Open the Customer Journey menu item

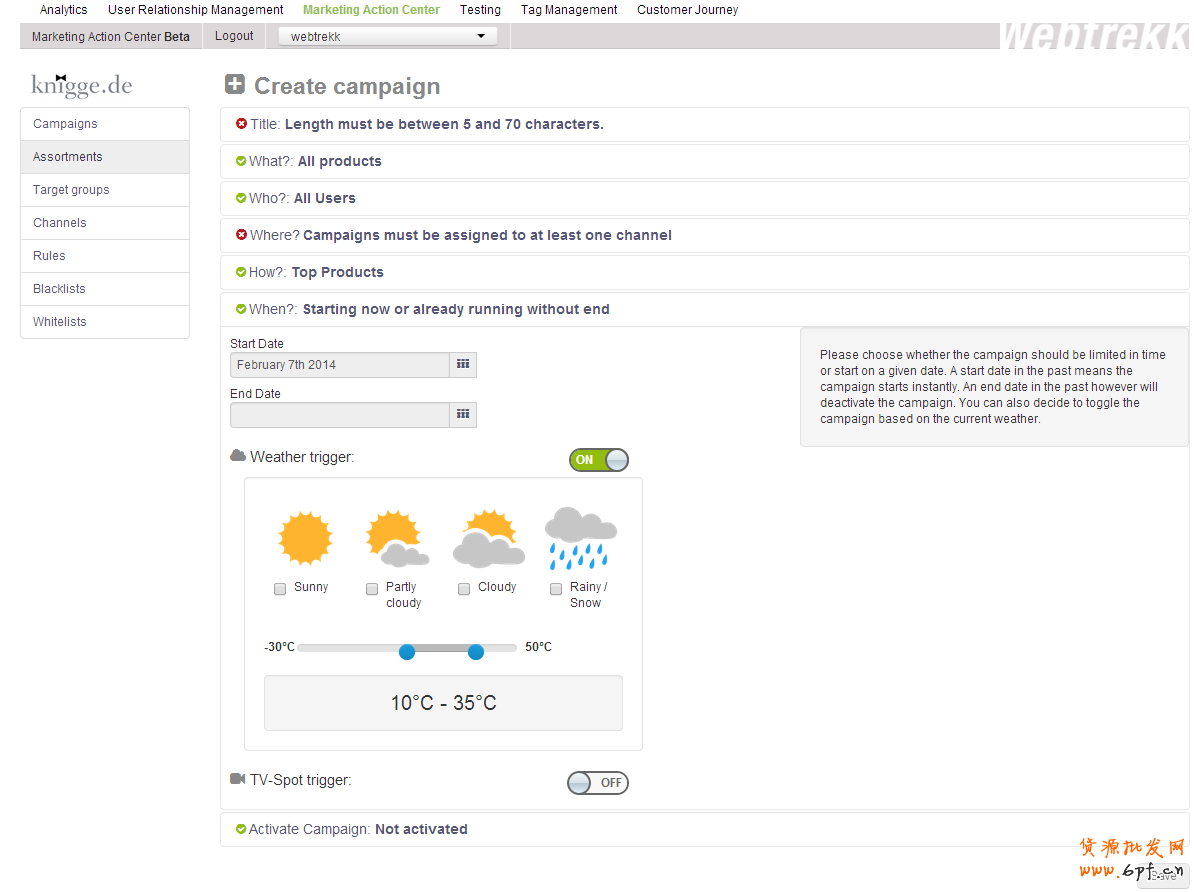pyautogui.click(x=687, y=10)
